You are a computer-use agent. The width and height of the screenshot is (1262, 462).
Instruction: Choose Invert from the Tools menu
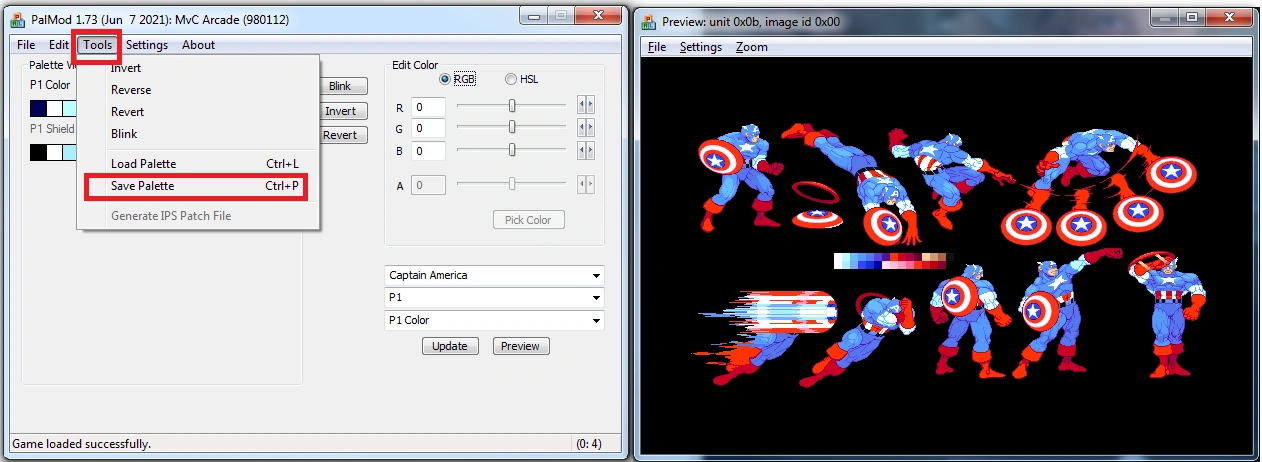pyautogui.click(x=198, y=68)
